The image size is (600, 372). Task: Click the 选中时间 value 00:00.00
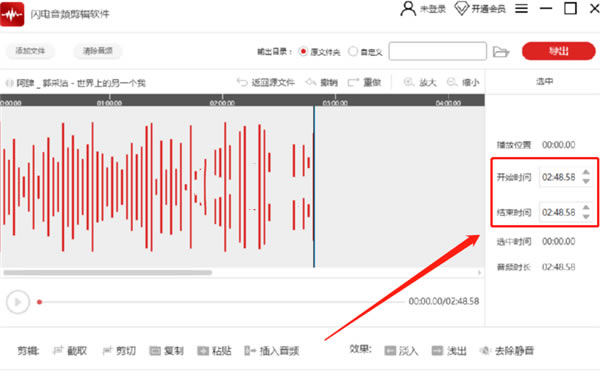coord(559,241)
